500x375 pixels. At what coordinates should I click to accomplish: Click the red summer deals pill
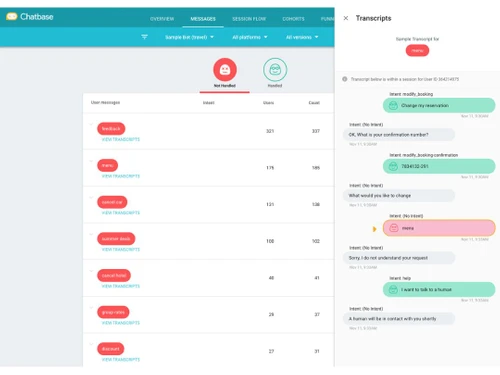pyautogui.click(x=116, y=239)
